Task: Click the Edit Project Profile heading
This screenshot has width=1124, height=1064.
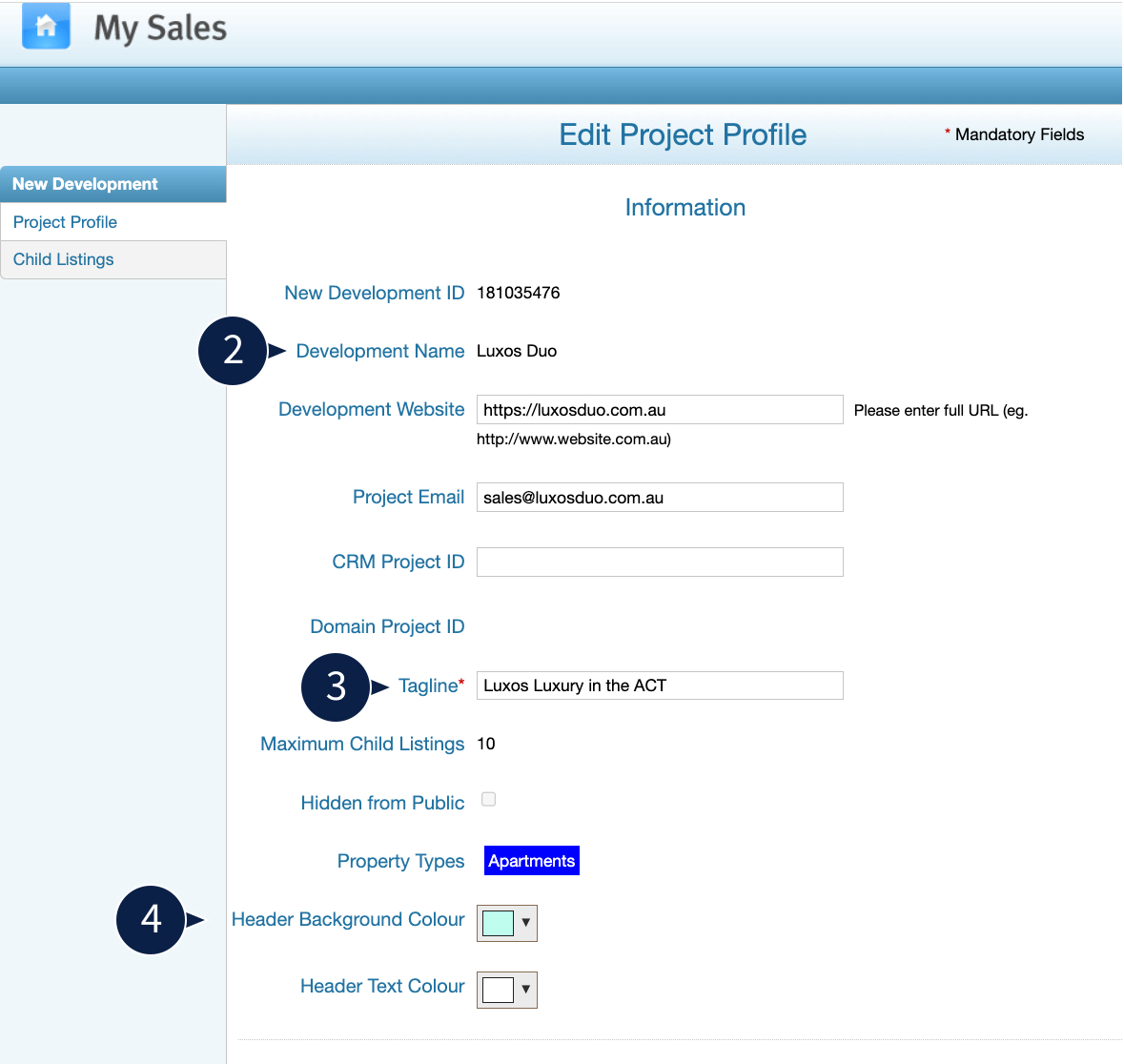Action: coord(684,134)
